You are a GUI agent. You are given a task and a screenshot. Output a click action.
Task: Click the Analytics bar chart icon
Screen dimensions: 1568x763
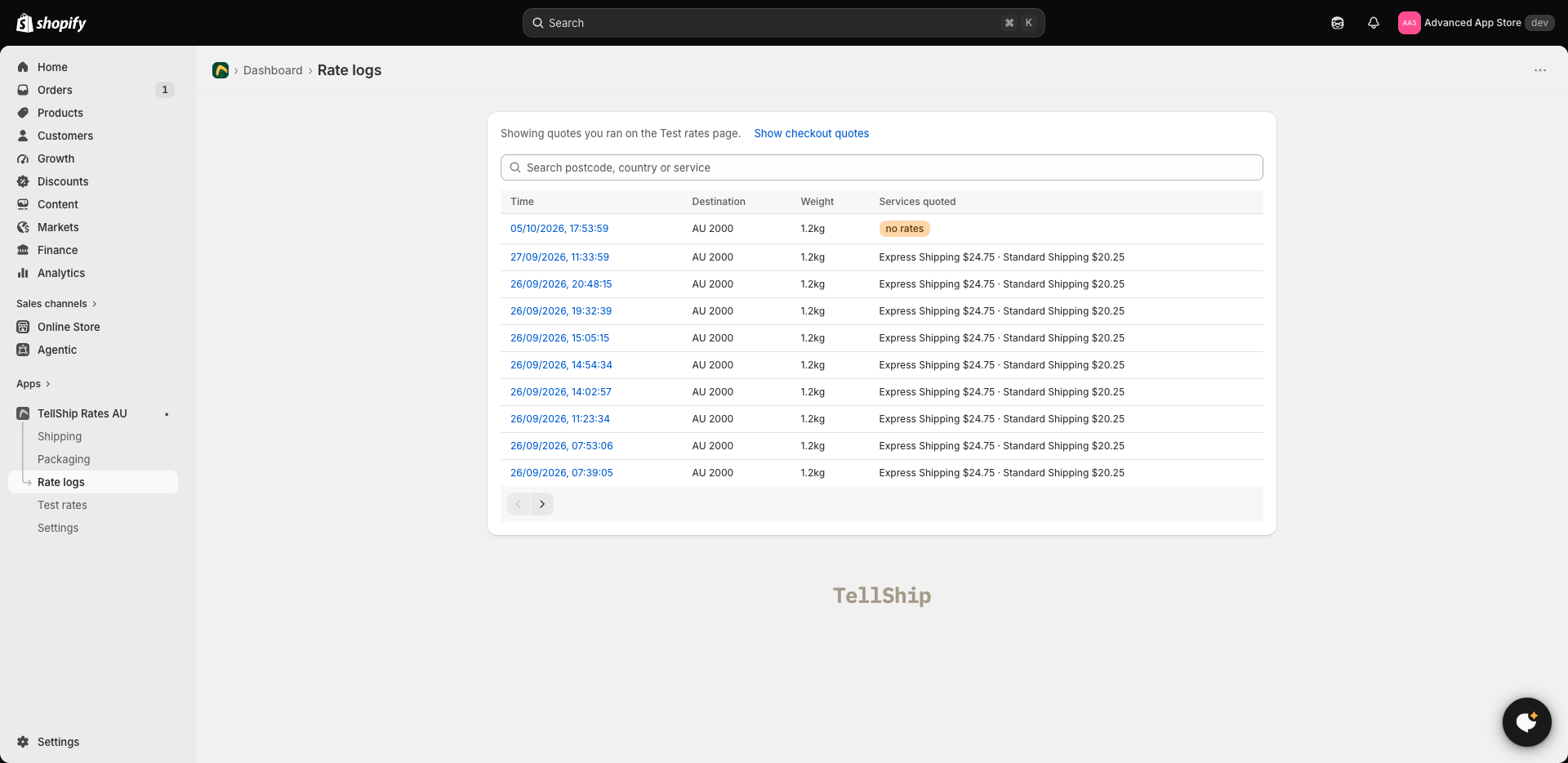23,273
